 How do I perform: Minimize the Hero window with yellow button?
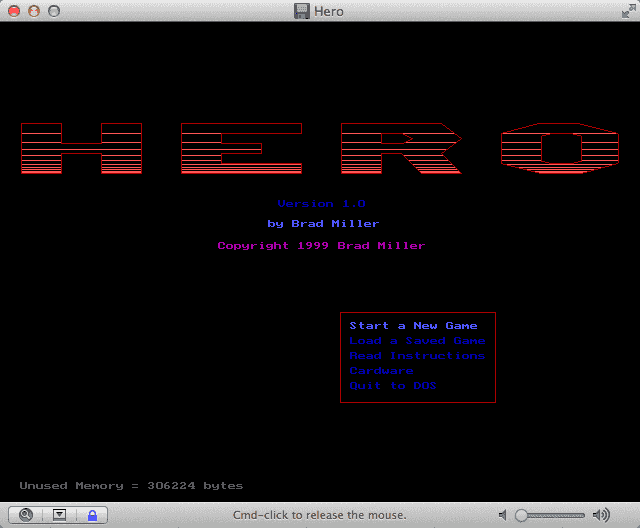click(34, 11)
